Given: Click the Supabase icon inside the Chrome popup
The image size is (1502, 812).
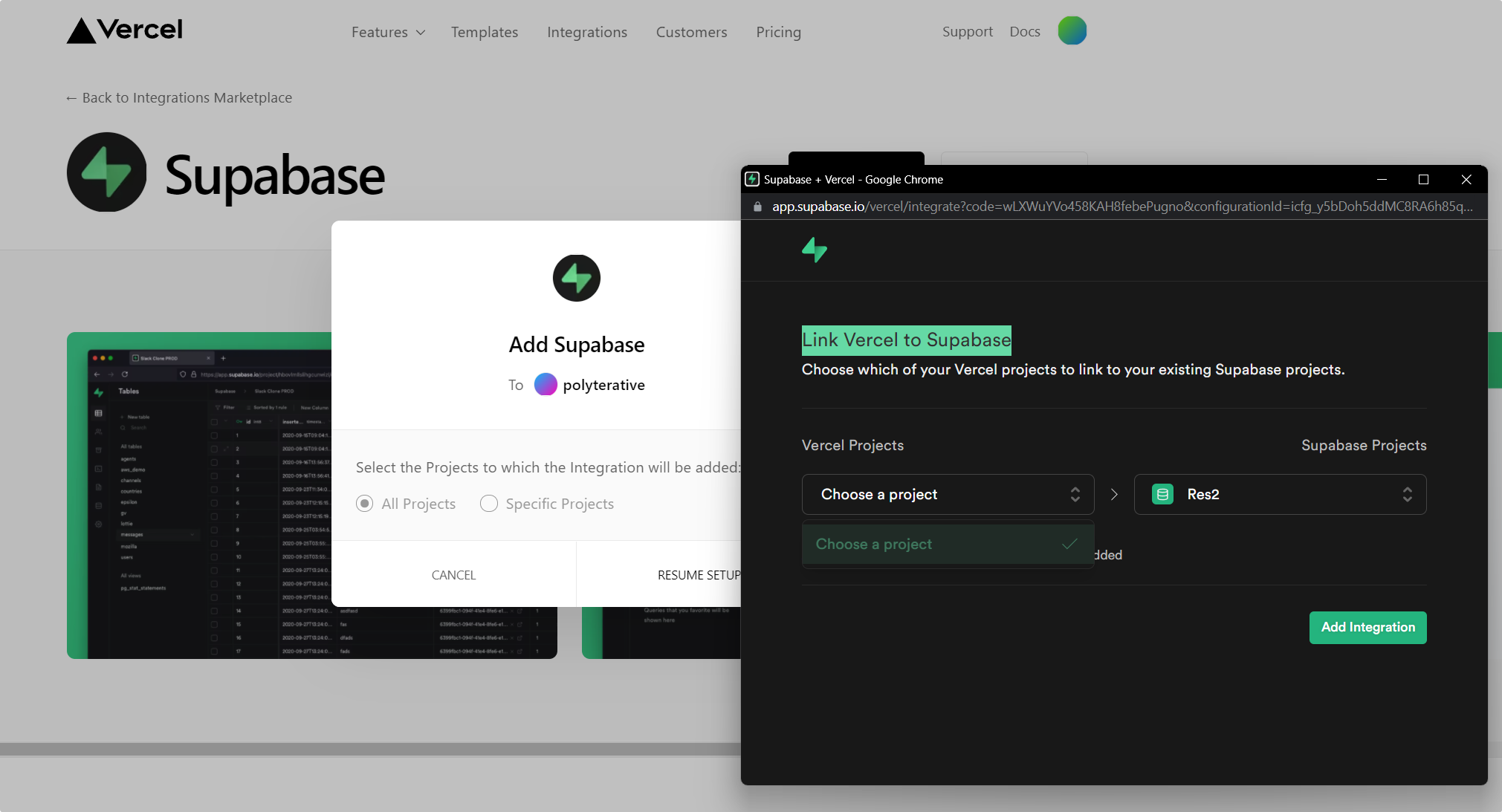Looking at the screenshot, I should click(x=815, y=250).
